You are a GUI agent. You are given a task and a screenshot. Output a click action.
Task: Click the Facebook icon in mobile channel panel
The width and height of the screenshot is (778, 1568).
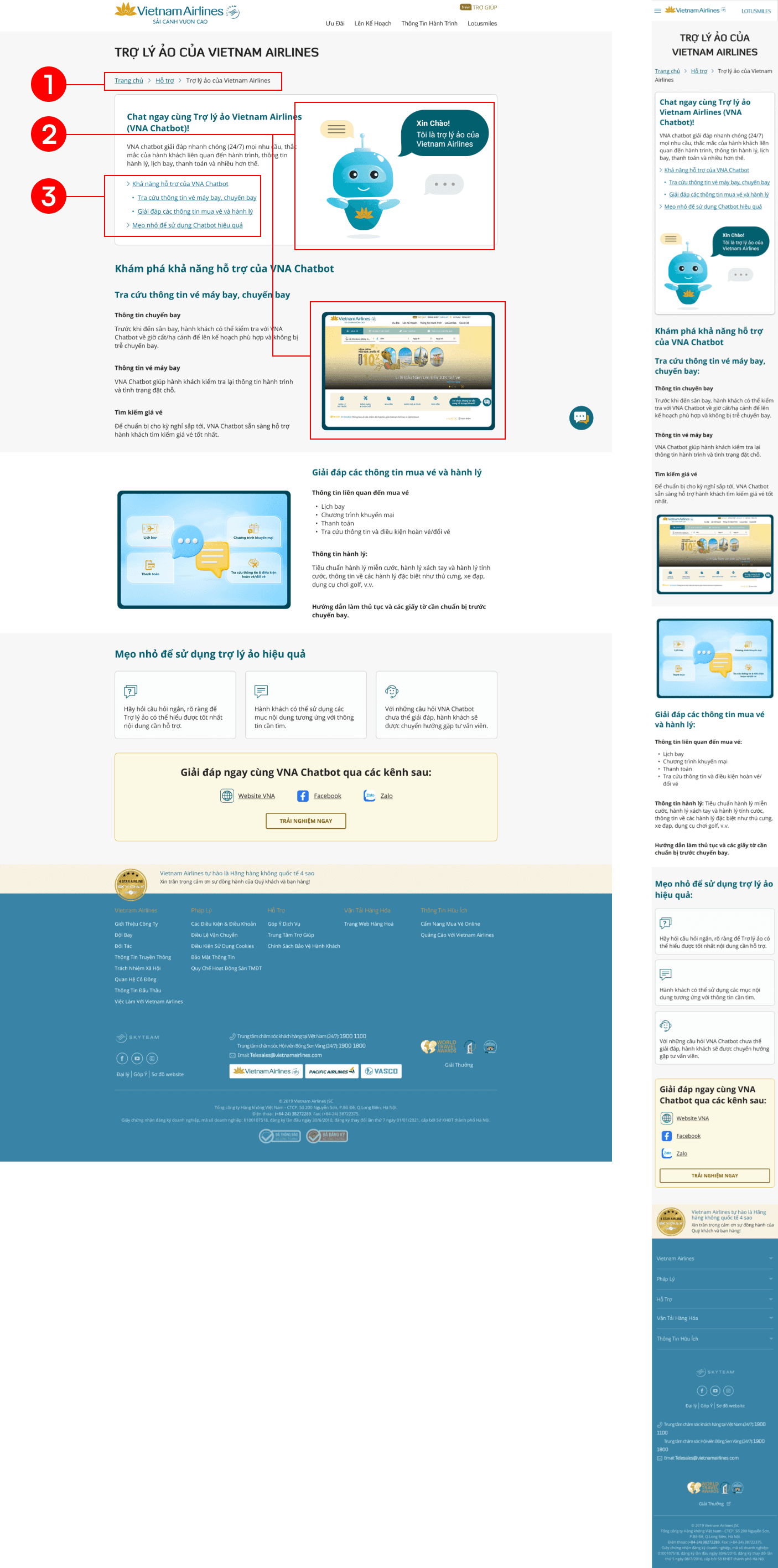point(667,1136)
